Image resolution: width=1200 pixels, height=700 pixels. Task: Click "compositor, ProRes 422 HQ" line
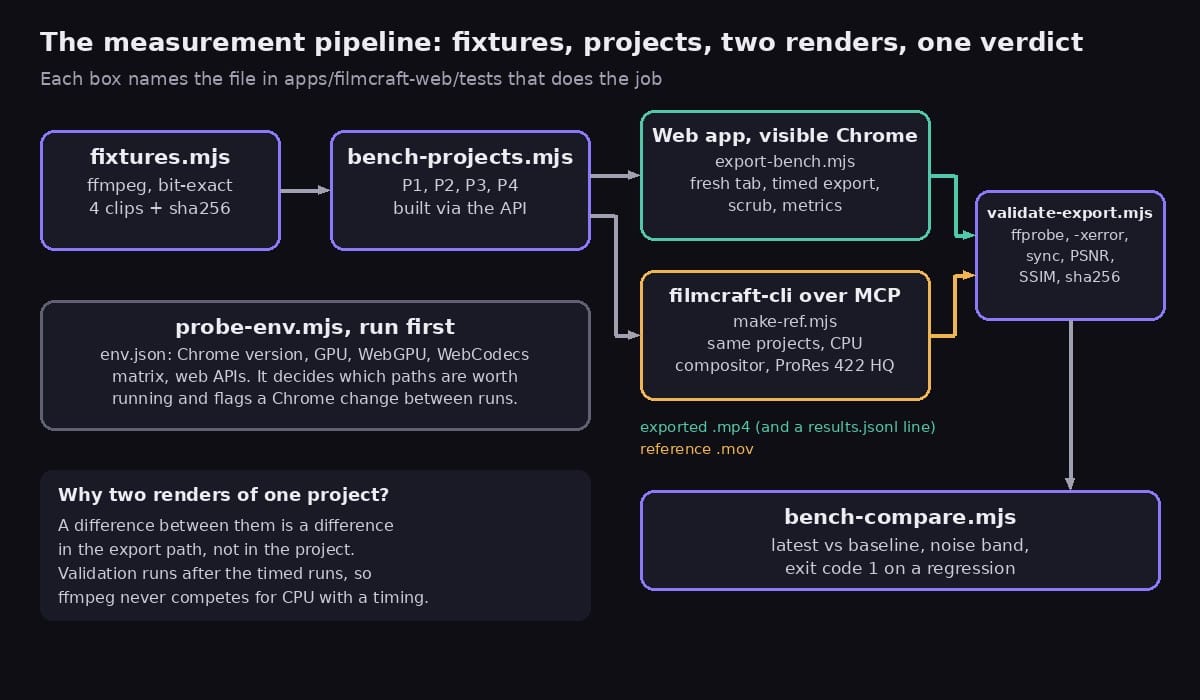coord(785,365)
